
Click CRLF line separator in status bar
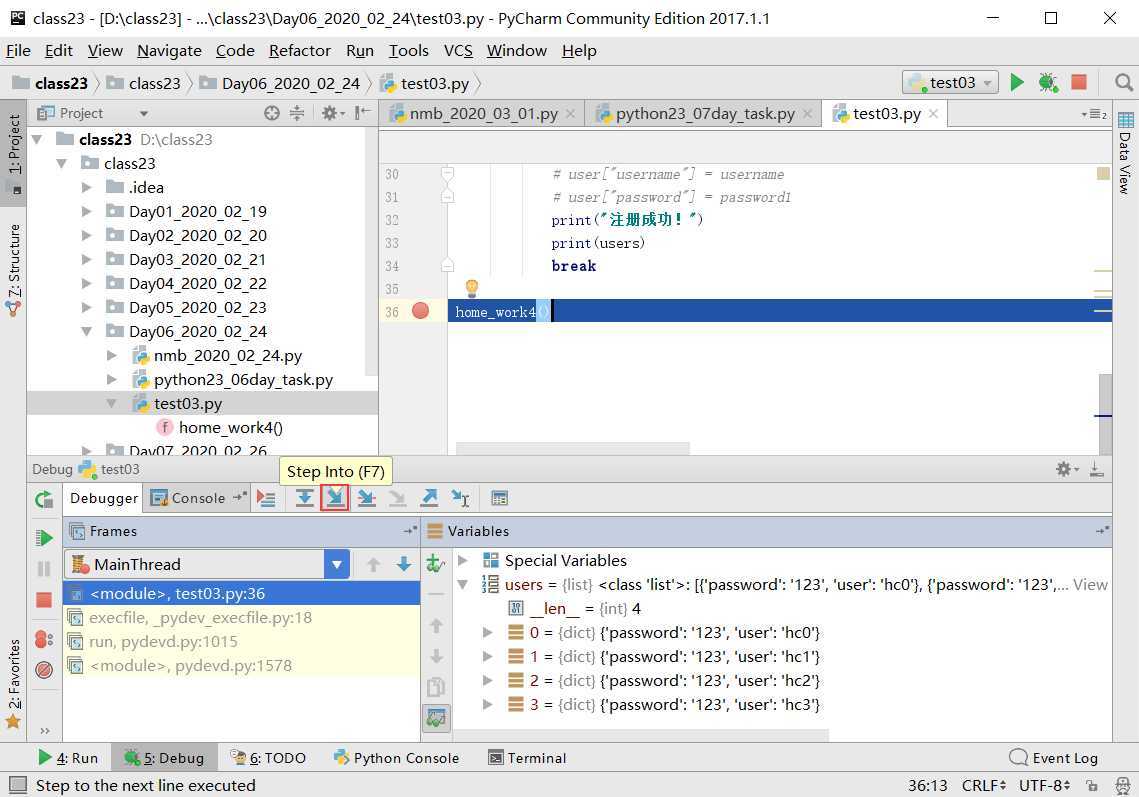tap(984, 785)
